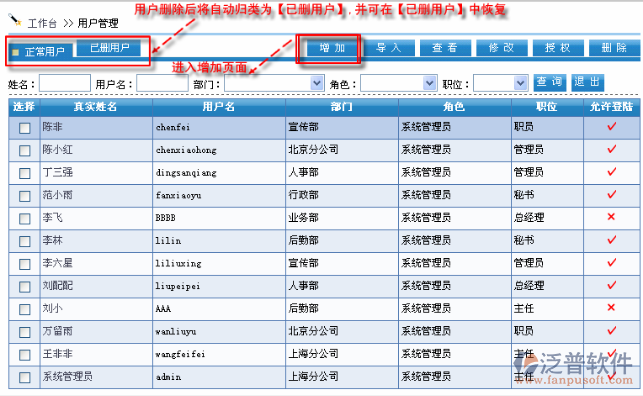
Task: Expand the 角色 dropdown list
Action: click(x=399, y=83)
